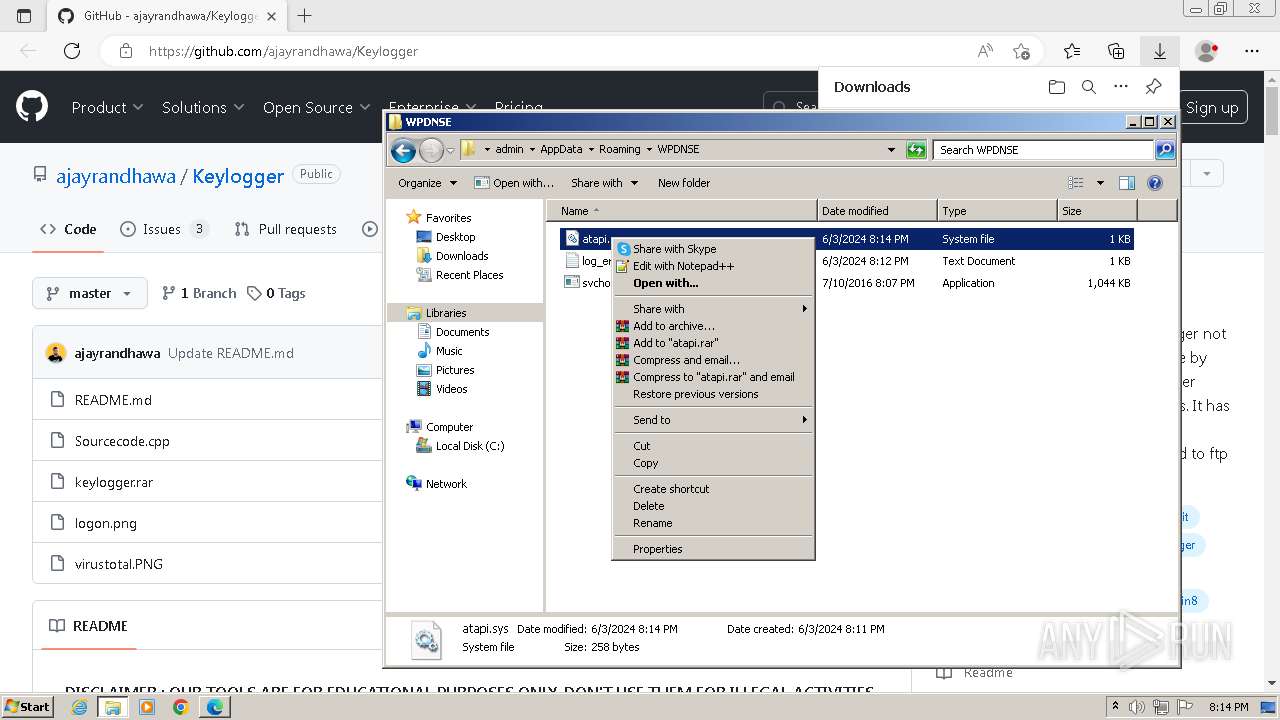Open Downloads under Favorites in navigation pane
Screen dimensions: 1280x720
pos(461,256)
